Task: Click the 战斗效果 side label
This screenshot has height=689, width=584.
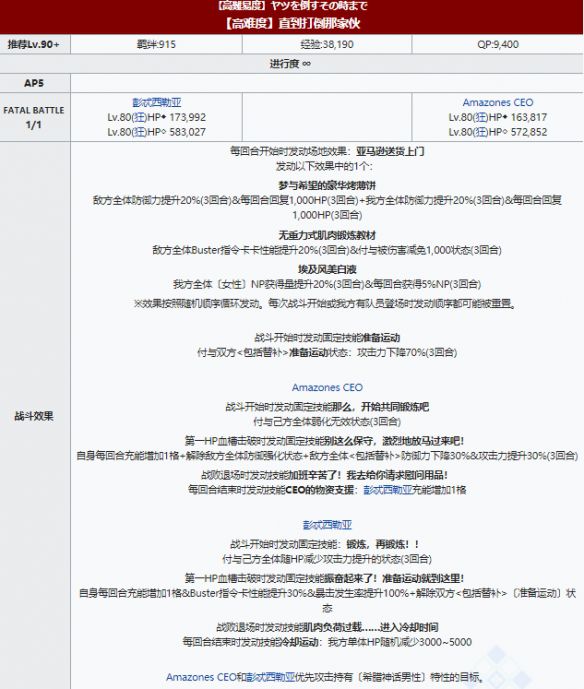Action: 35,416
